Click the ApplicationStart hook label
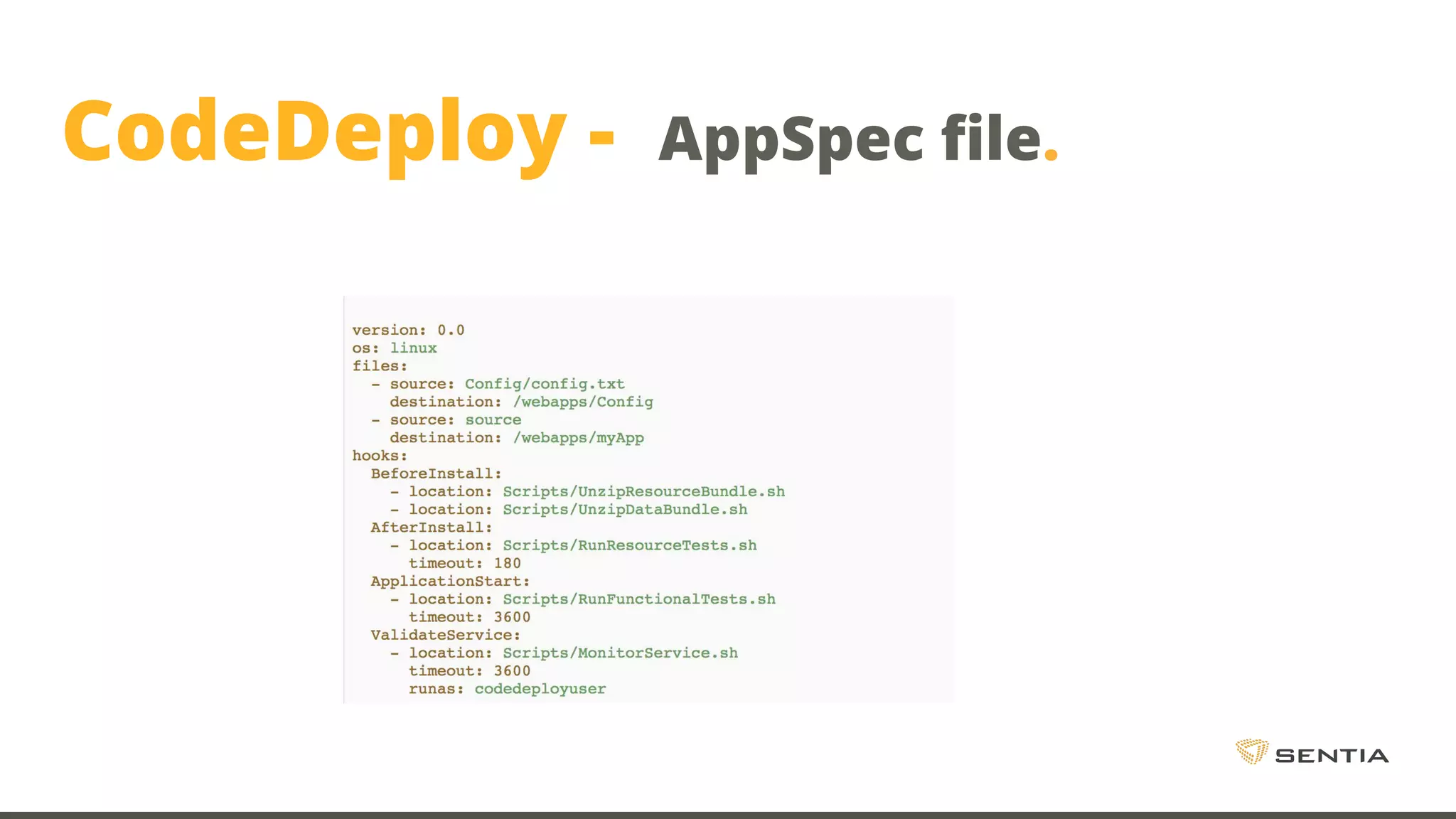This screenshot has width=1456, height=819. pos(450,582)
